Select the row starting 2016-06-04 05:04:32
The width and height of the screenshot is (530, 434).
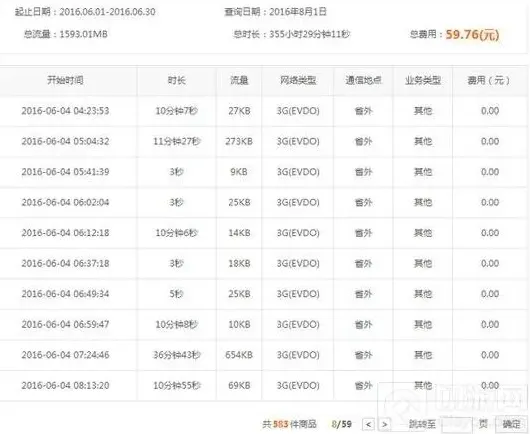(263, 141)
